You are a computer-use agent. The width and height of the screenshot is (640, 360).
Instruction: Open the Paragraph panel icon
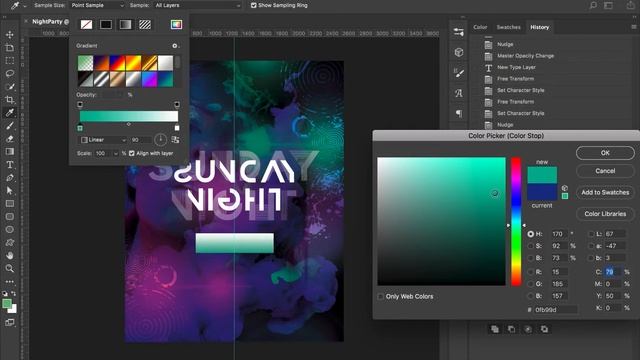coord(459,113)
